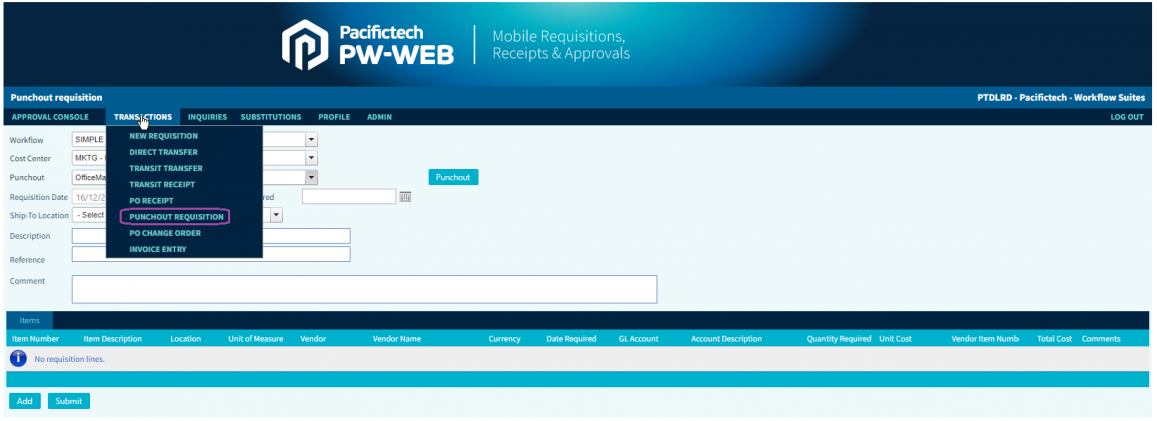This screenshot has width=1157, height=421.
Task: Click the Unit Cost column header
Action: (895, 339)
